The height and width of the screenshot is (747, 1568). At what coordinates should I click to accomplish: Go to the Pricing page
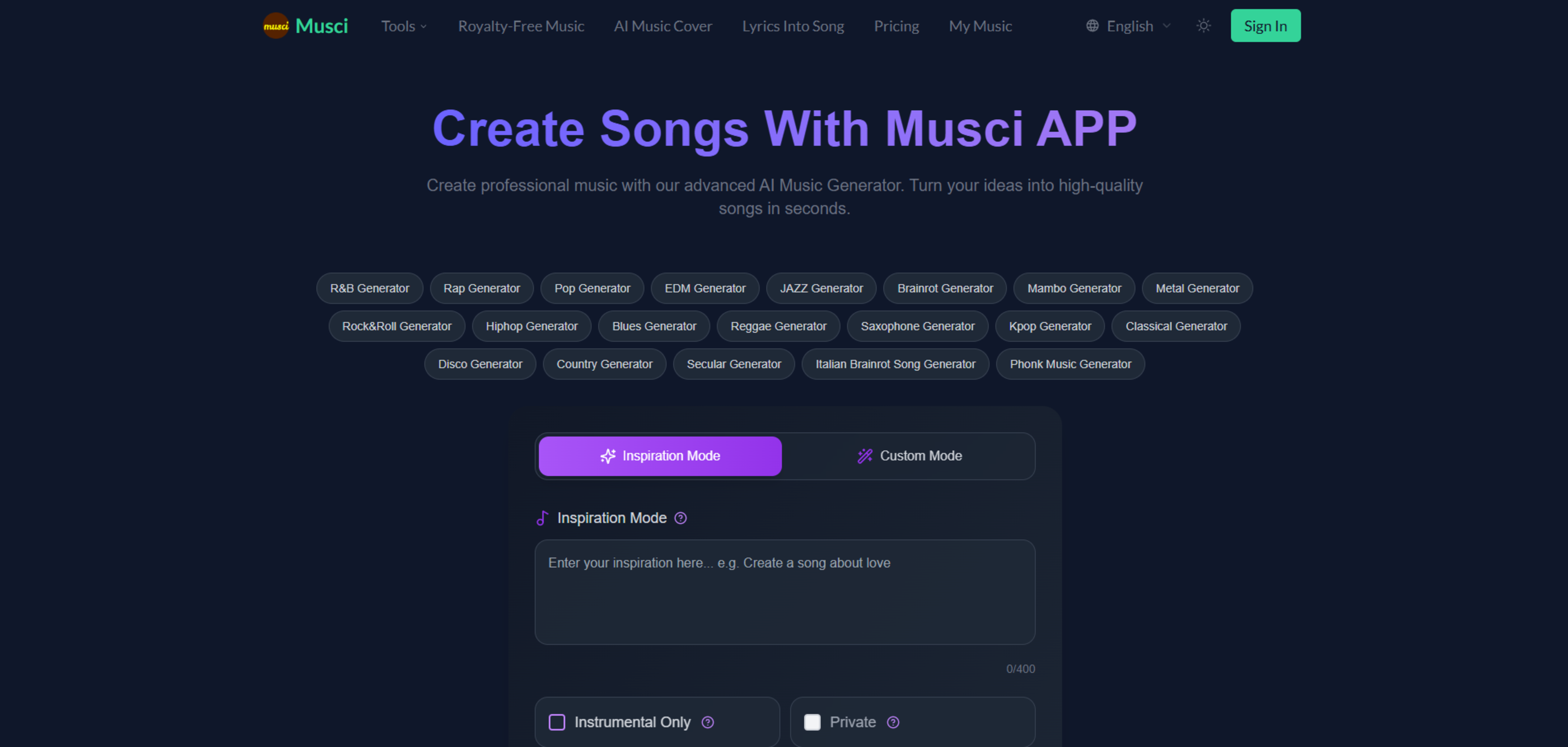pos(896,26)
